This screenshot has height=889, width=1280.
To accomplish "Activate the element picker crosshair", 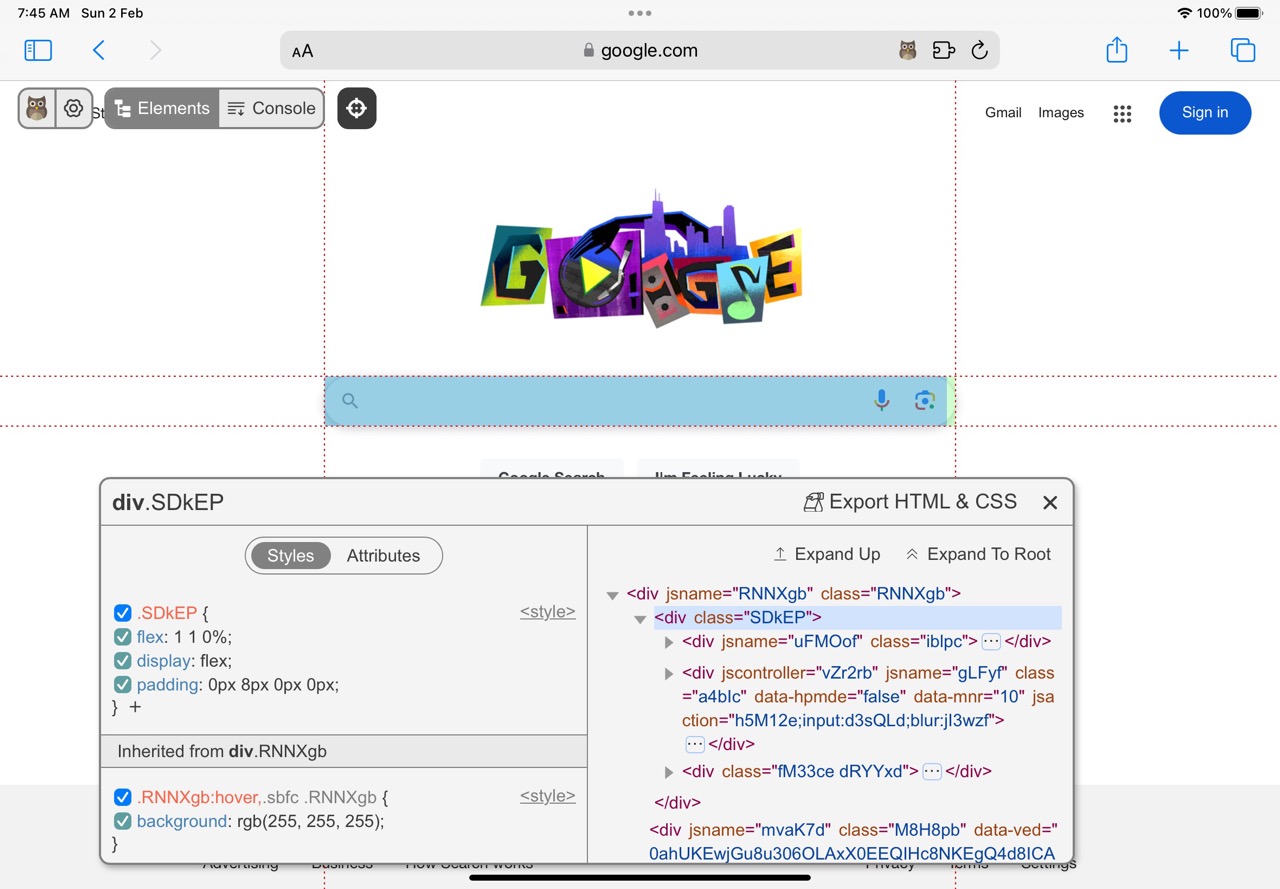I will (x=357, y=108).
